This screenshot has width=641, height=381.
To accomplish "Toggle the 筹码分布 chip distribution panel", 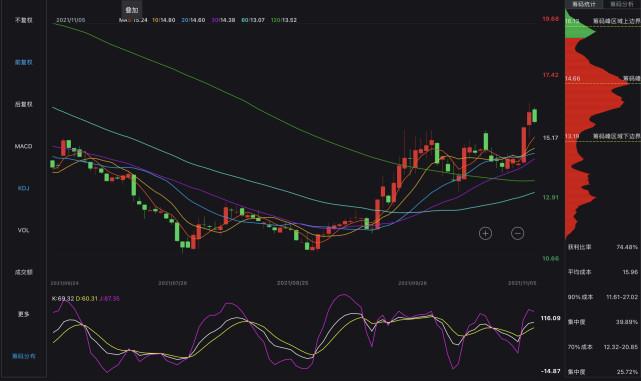I will coord(23,356).
